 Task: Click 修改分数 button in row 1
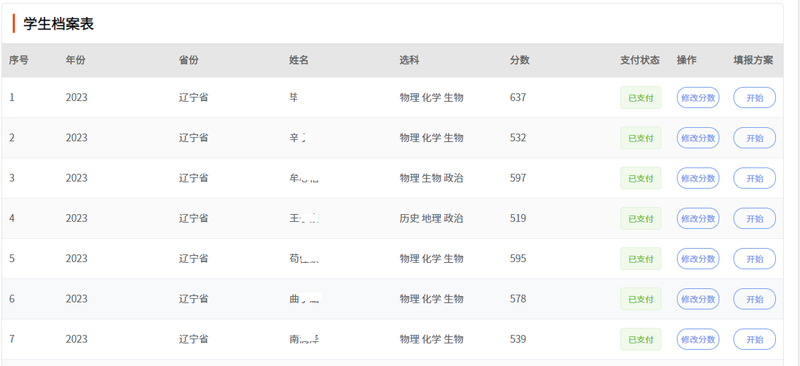[698, 97]
